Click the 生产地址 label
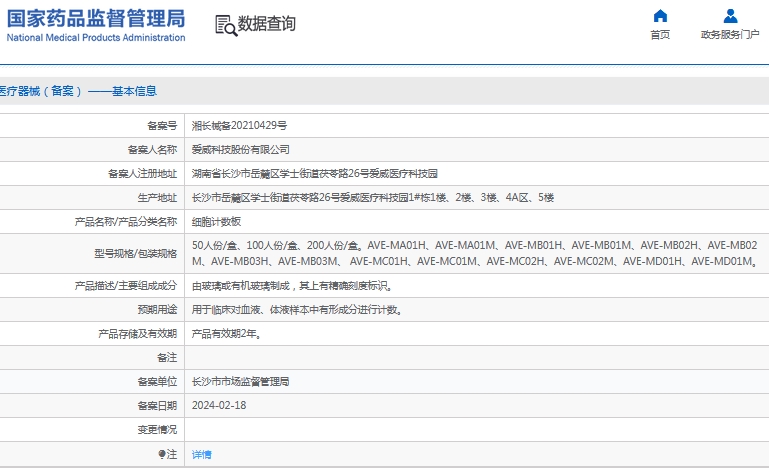The width and height of the screenshot is (769, 473). [x=157, y=198]
